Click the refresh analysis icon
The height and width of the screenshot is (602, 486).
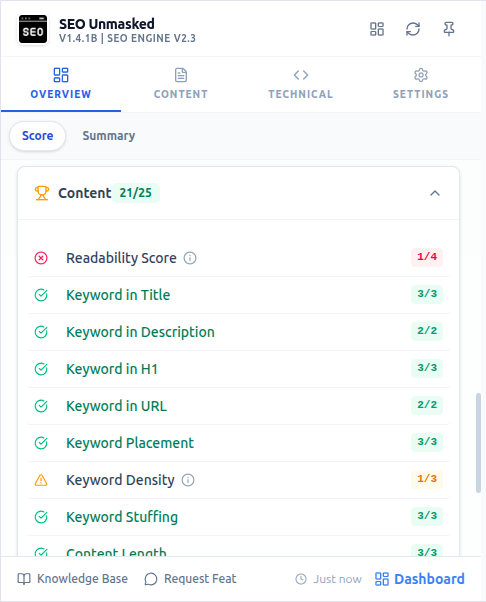[413, 29]
